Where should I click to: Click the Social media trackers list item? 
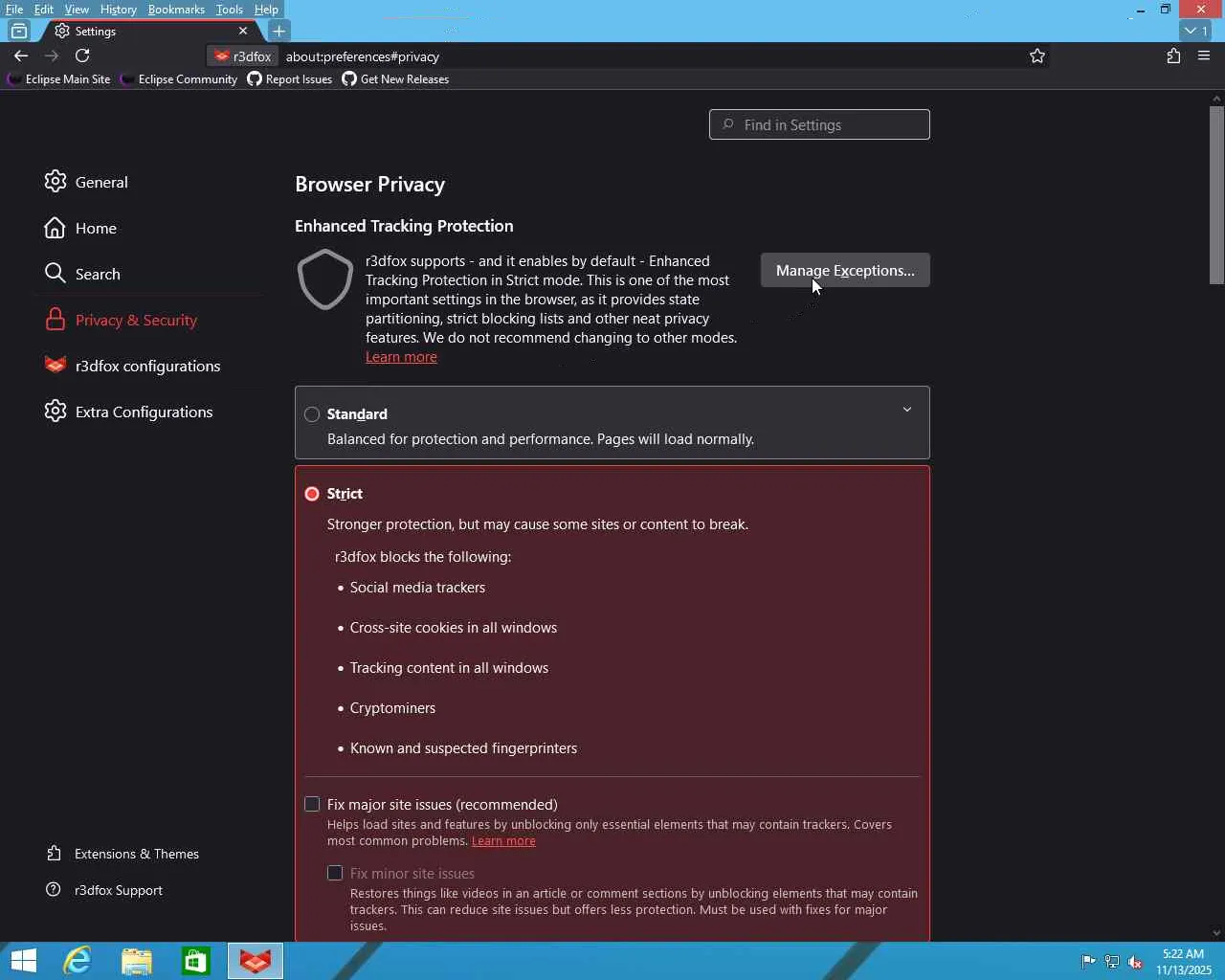tap(417, 588)
